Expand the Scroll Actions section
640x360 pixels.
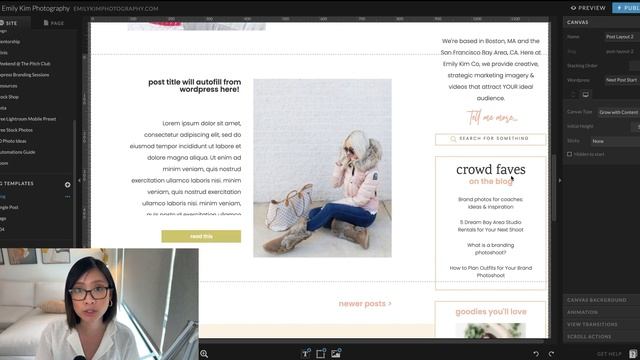click(x=601, y=337)
